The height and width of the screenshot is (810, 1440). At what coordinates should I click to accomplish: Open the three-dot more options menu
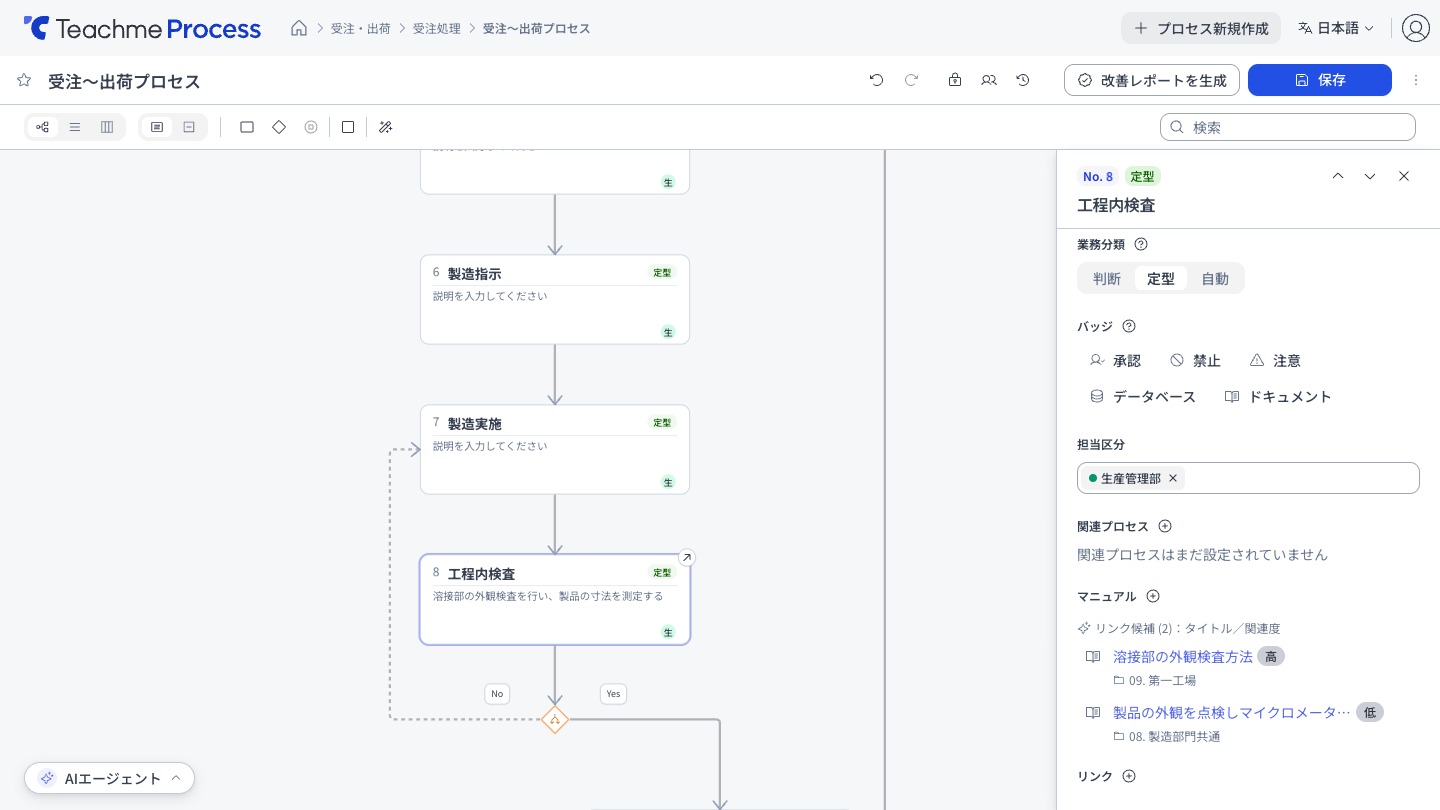[x=1416, y=80]
